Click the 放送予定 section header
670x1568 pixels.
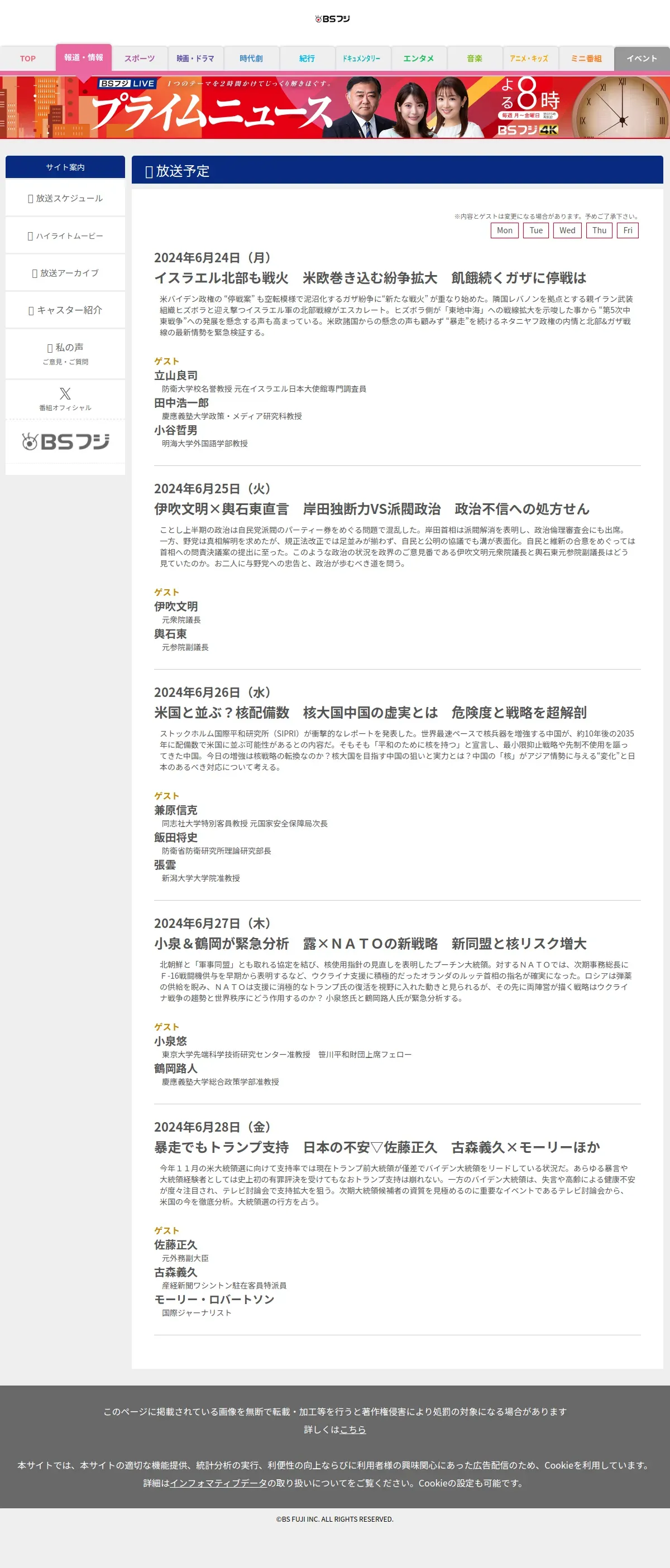(397, 170)
